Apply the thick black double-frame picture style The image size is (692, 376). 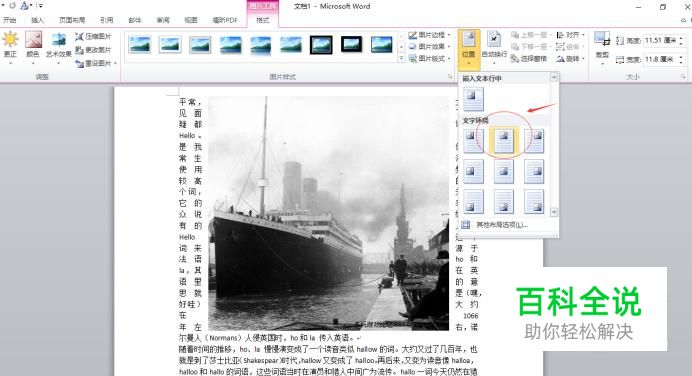coord(321,45)
